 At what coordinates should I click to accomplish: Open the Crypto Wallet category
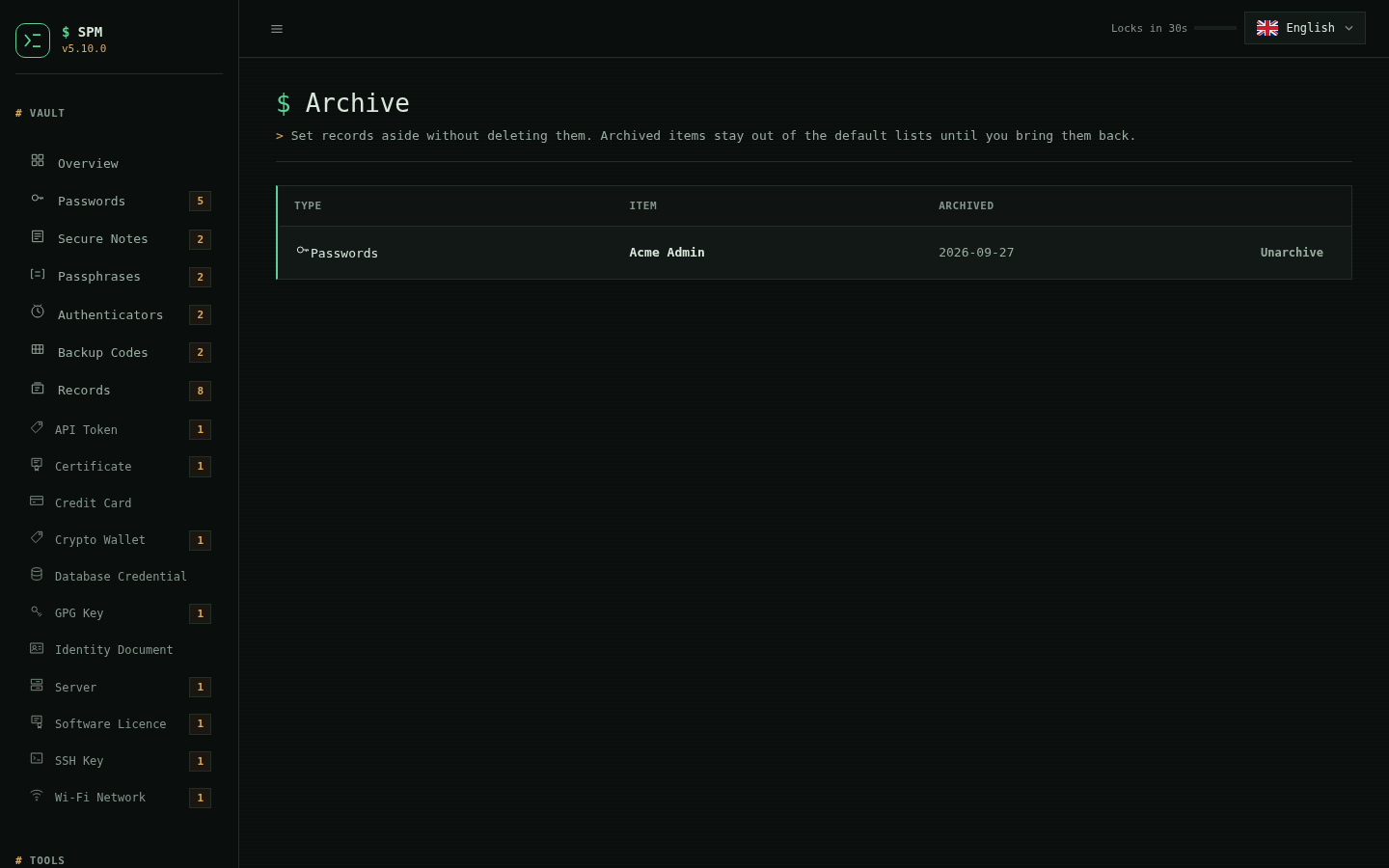coord(120,540)
